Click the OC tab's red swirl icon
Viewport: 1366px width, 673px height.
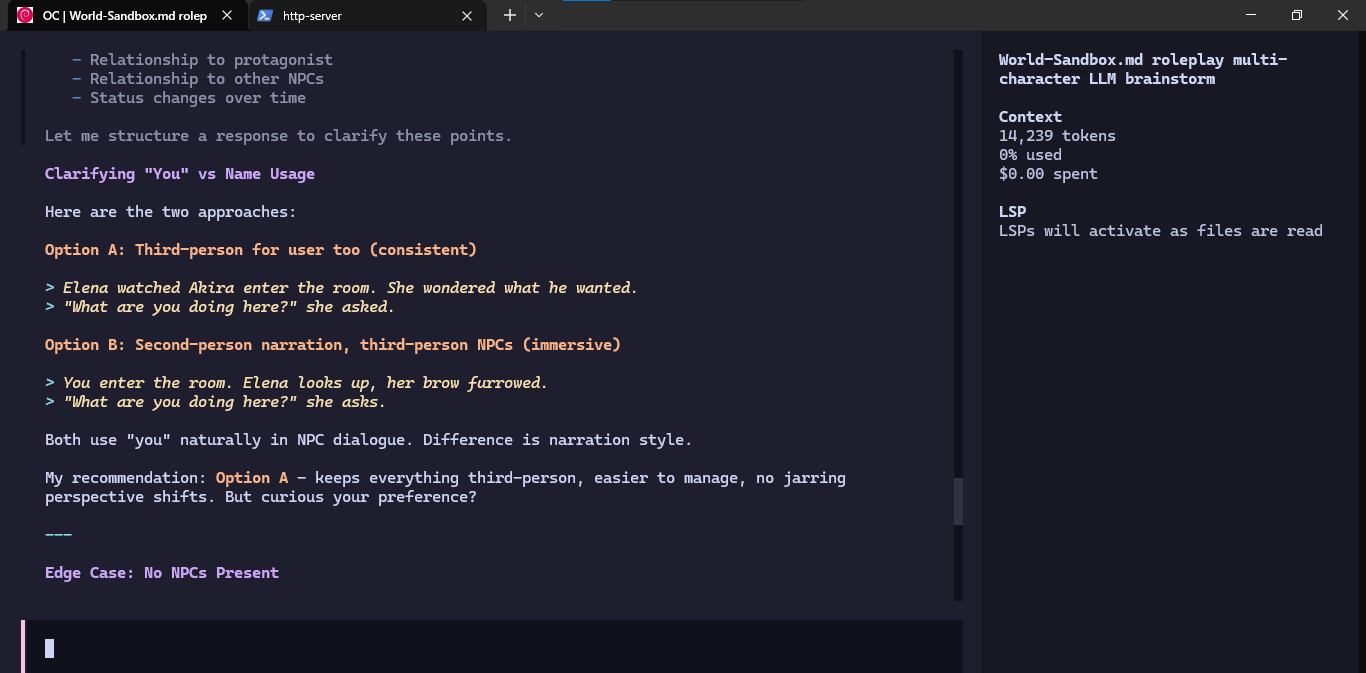point(25,15)
